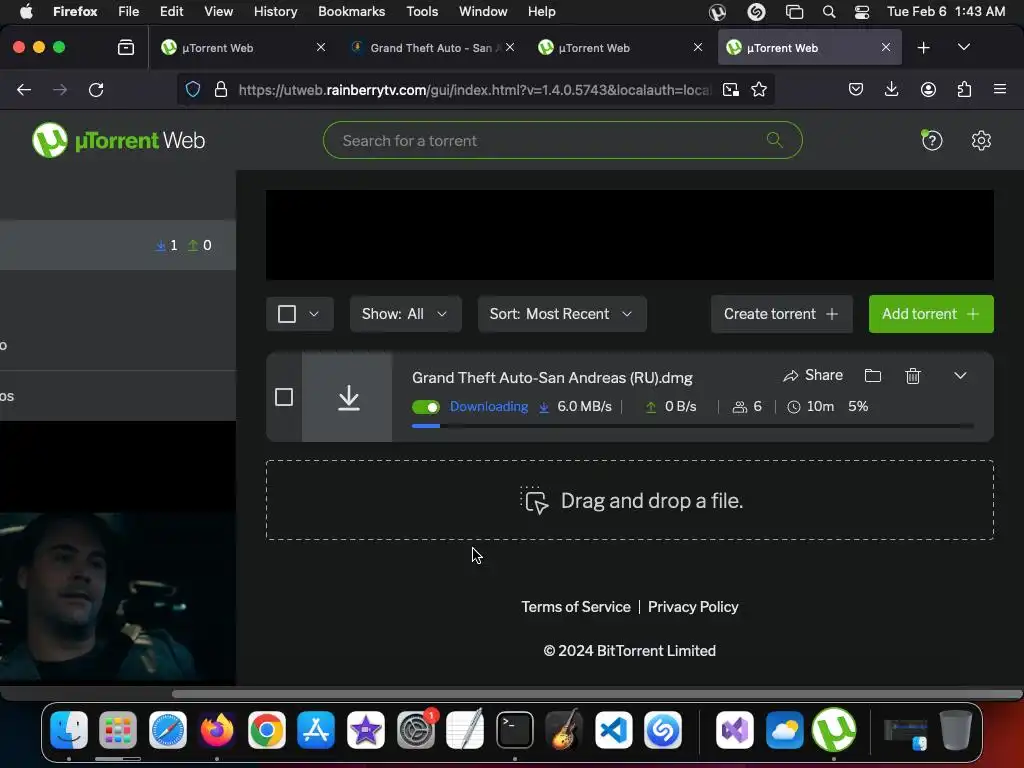This screenshot has width=1024, height=768.
Task: Switch to the first µTorrent Web tab
Action: 242,48
